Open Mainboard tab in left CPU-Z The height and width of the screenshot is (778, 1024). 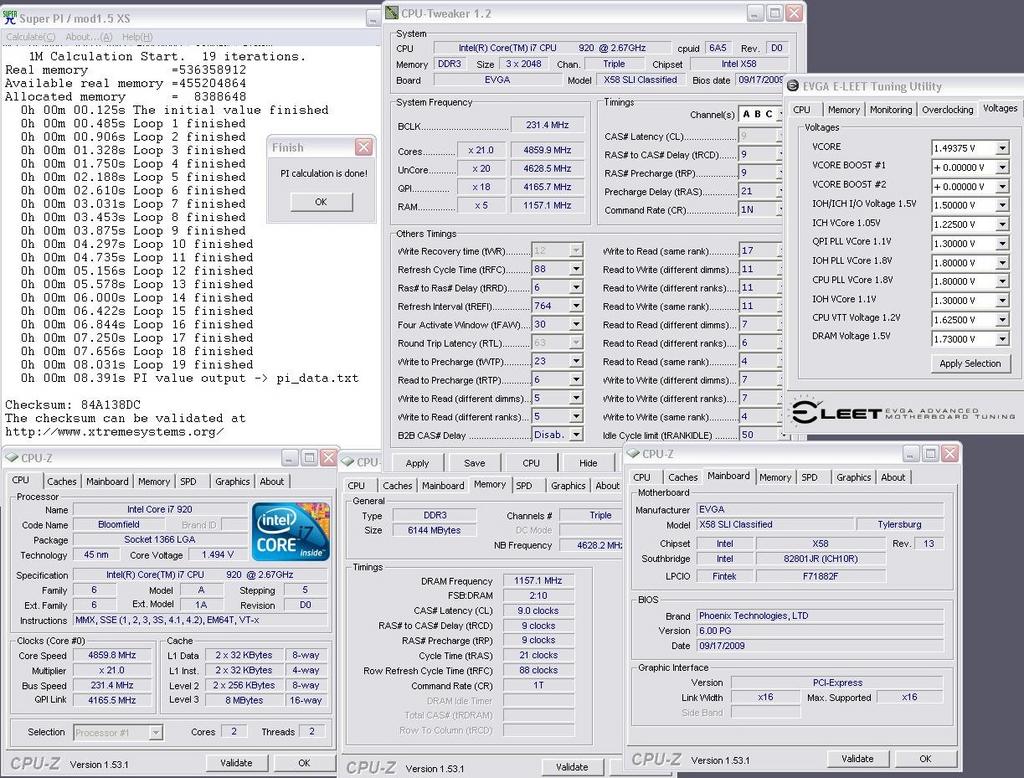(107, 481)
